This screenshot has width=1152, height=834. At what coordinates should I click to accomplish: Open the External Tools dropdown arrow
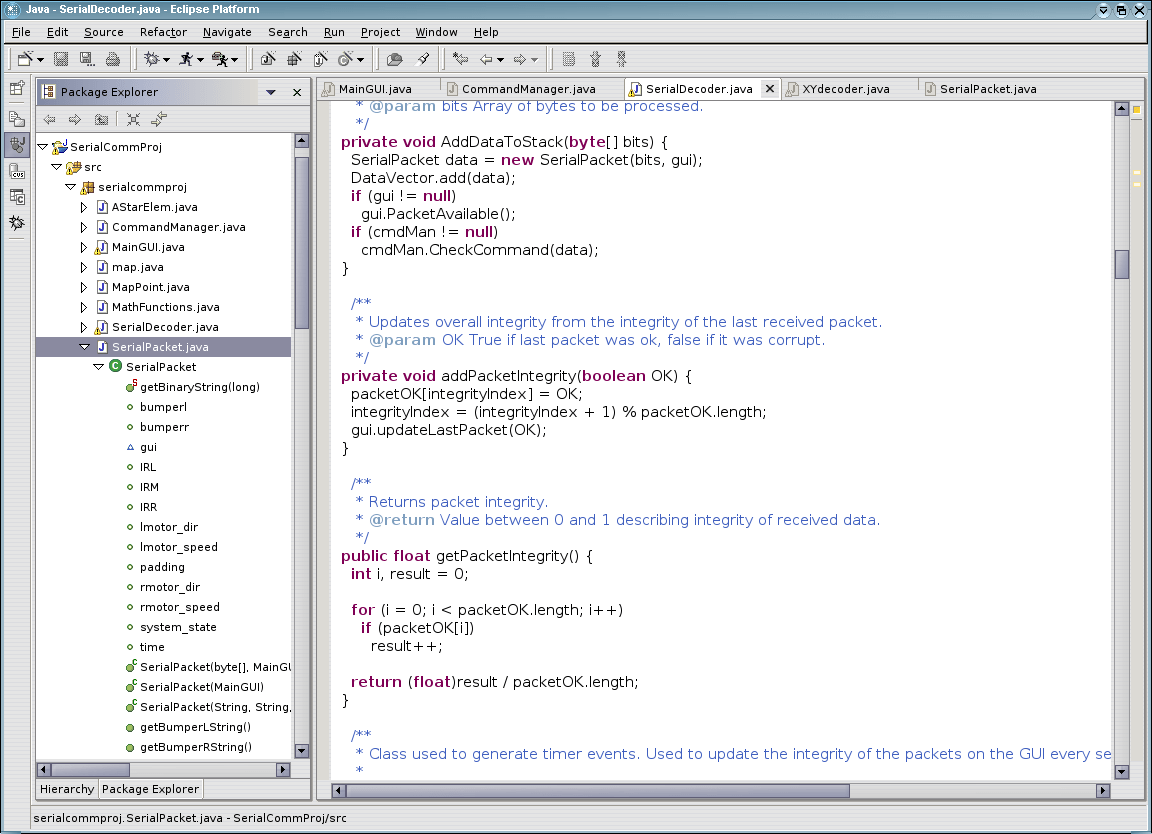(234, 60)
